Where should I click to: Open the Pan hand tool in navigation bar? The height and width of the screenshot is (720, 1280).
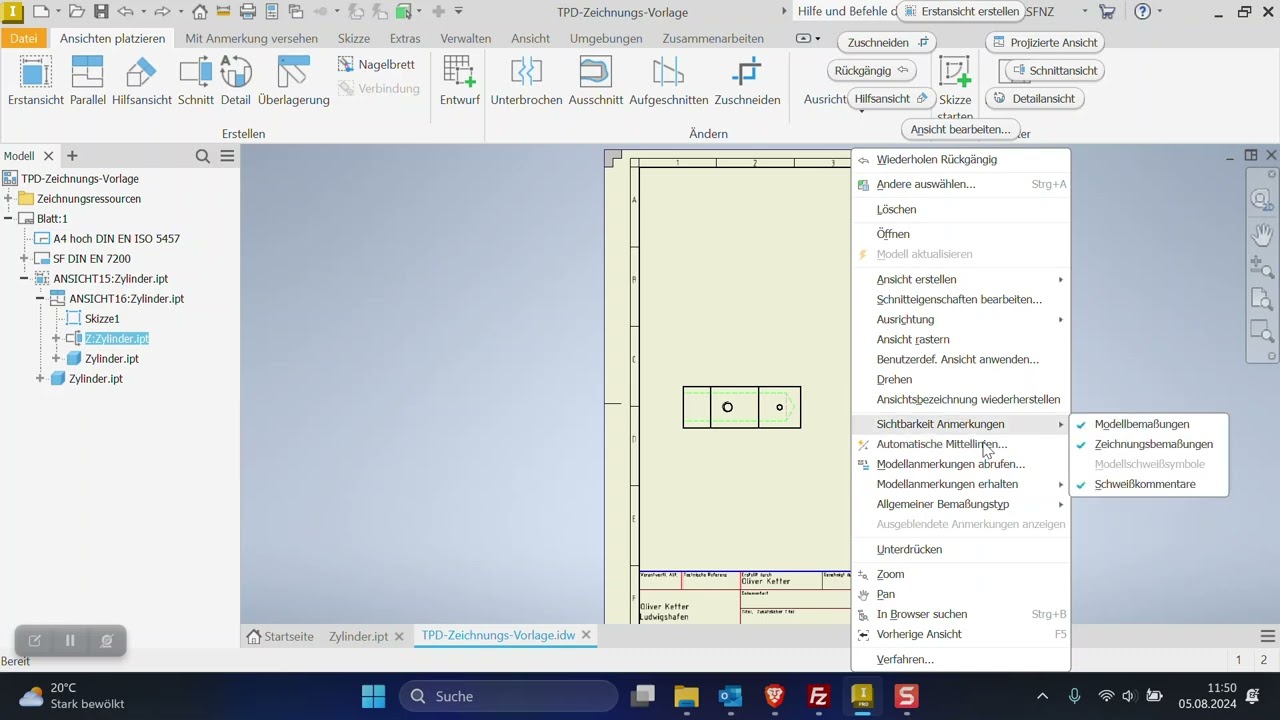[1262, 234]
